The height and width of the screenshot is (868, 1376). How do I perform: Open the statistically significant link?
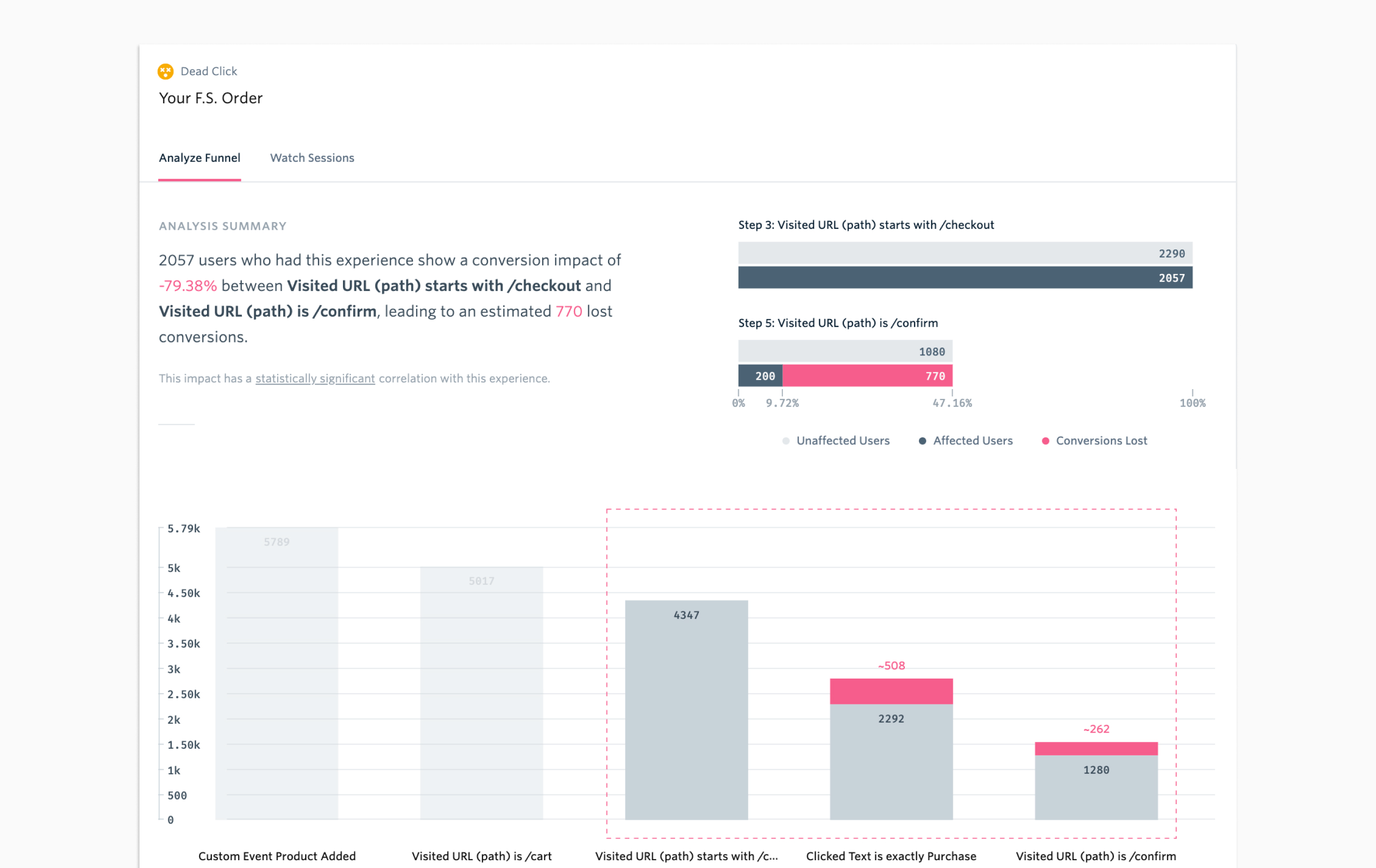[x=315, y=378]
